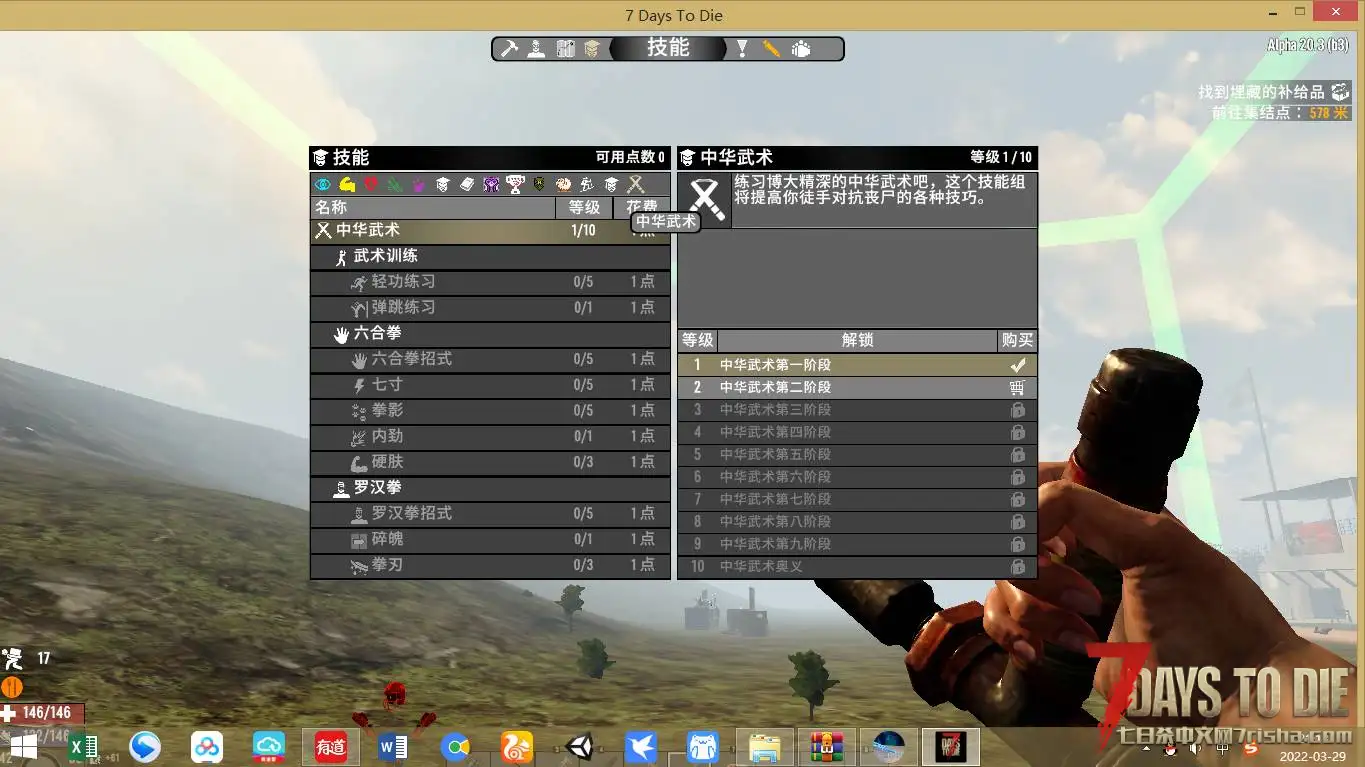Open the paw icon in top bar
The image size is (1365, 767).
coord(801,48)
